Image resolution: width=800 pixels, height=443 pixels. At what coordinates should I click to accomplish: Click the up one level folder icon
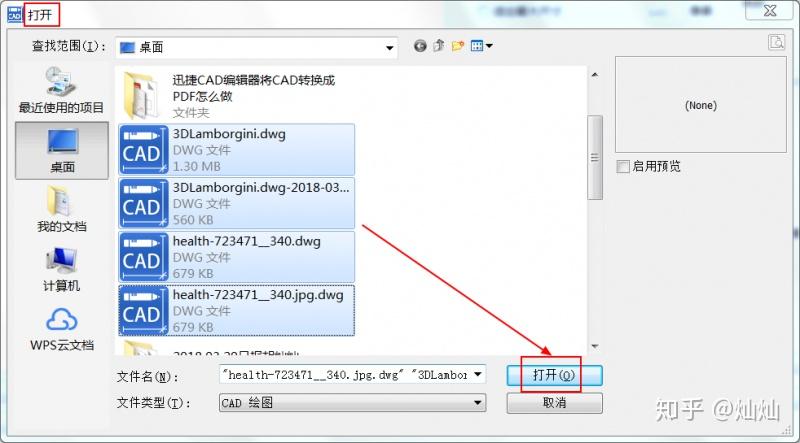coord(439,46)
